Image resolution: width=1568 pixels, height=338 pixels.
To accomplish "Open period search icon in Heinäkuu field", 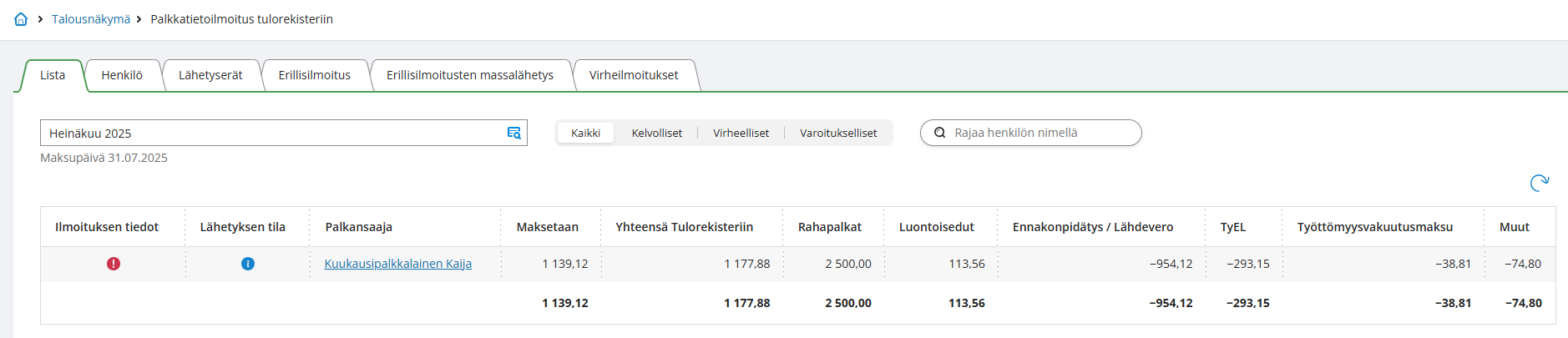I will pos(514,133).
